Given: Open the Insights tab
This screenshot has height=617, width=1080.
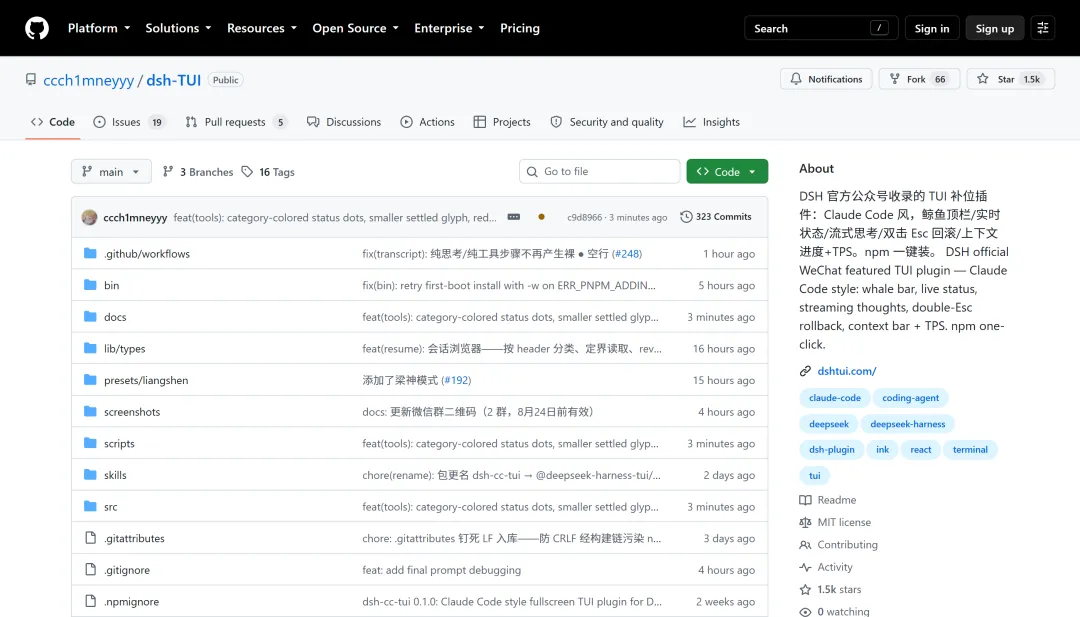Looking at the screenshot, I should [712, 122].
